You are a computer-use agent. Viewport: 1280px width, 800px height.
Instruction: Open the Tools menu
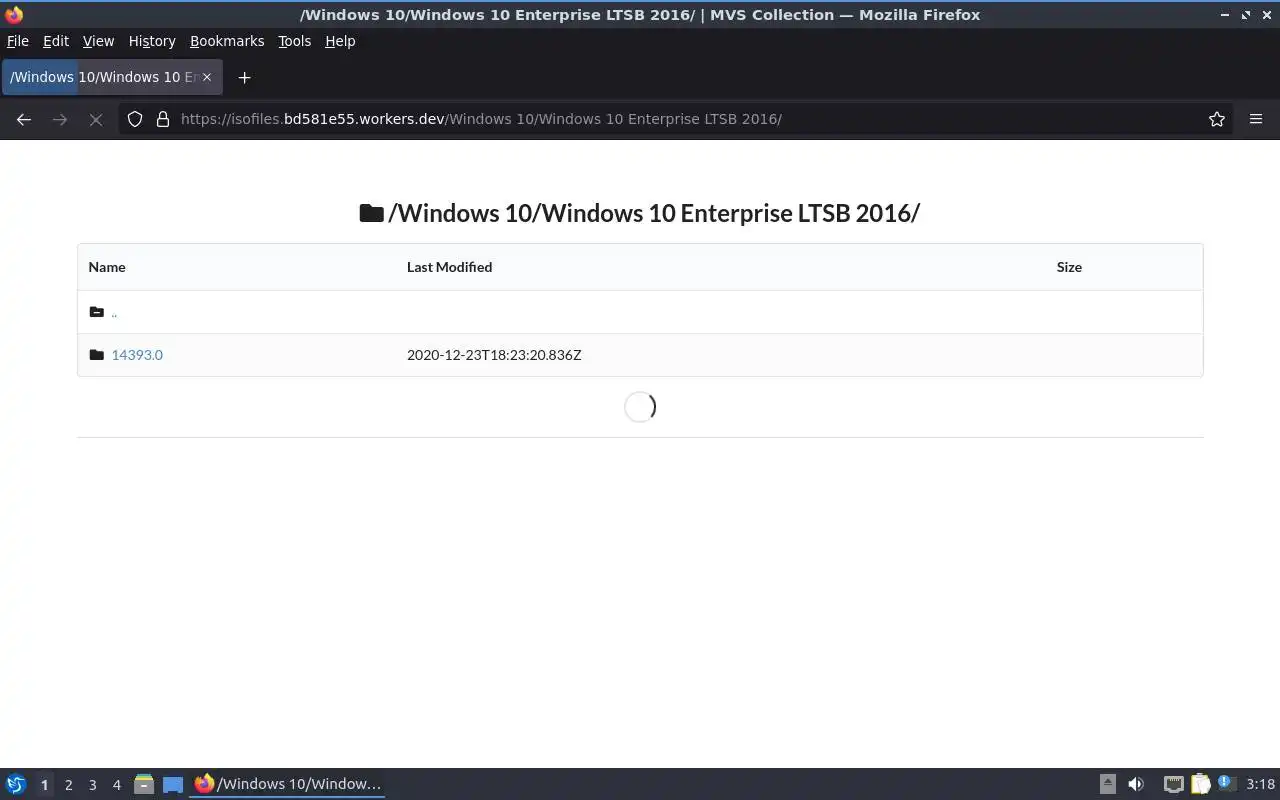[x=295, y=41]
